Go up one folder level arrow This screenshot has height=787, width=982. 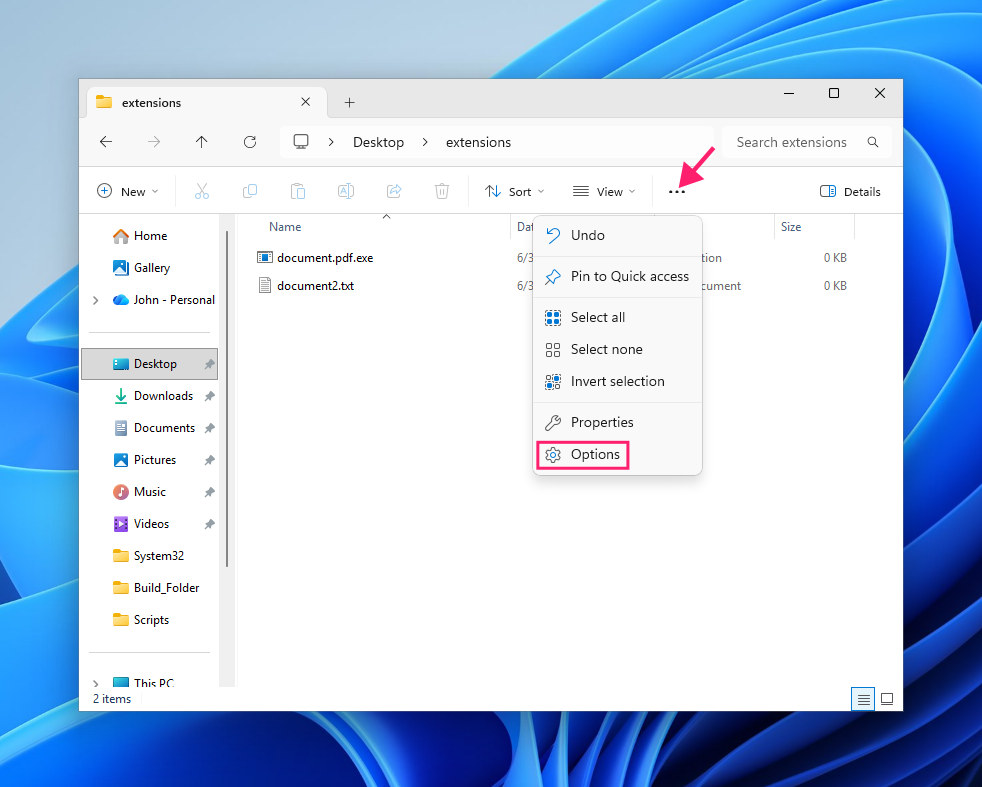pos(202,142)
